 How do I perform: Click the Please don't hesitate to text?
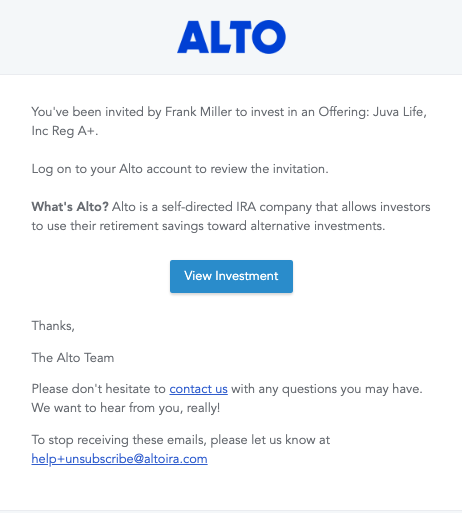pyautogui.click(x=99, y=389)
